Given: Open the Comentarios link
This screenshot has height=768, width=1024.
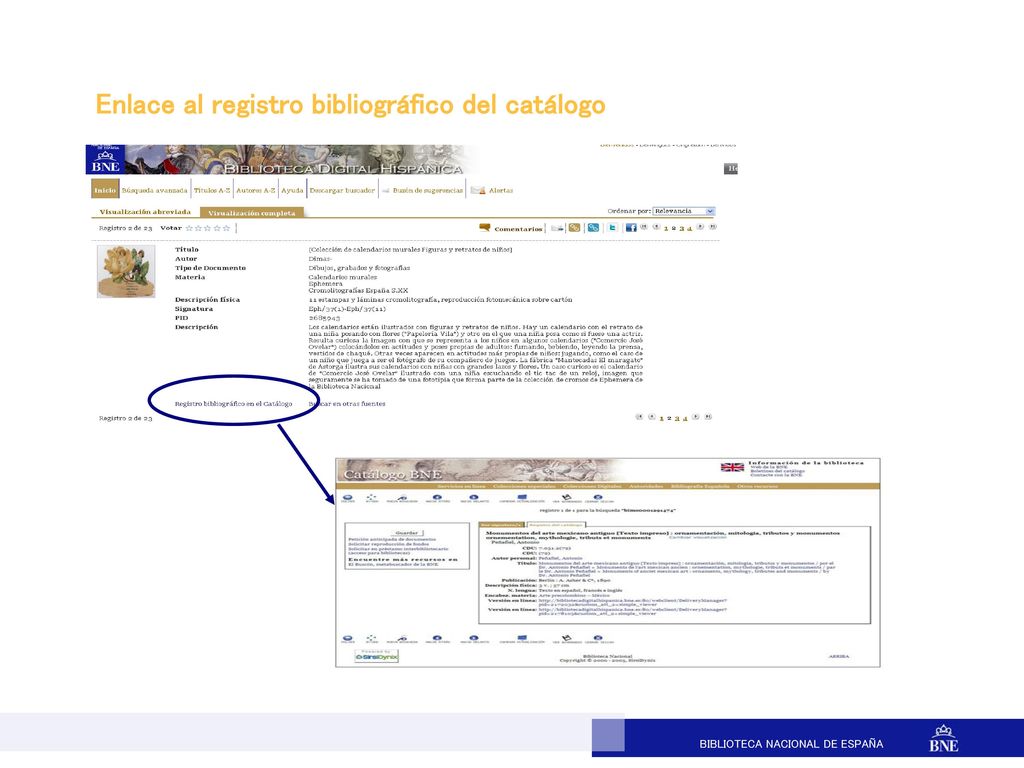Looking at the screenshot, I should point(519,229).
